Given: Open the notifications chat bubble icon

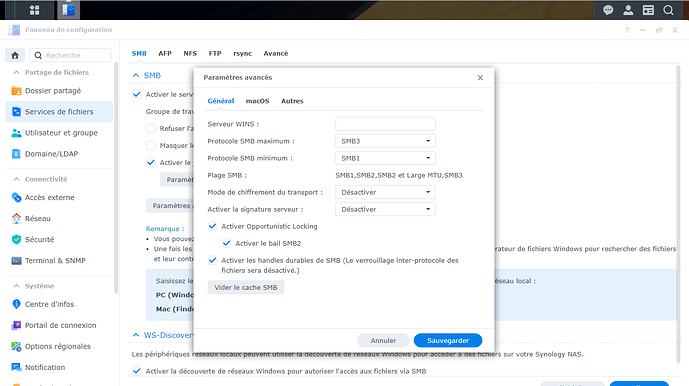Looking at the screenshot, I should pyautogui.click(x=608, y=10).
